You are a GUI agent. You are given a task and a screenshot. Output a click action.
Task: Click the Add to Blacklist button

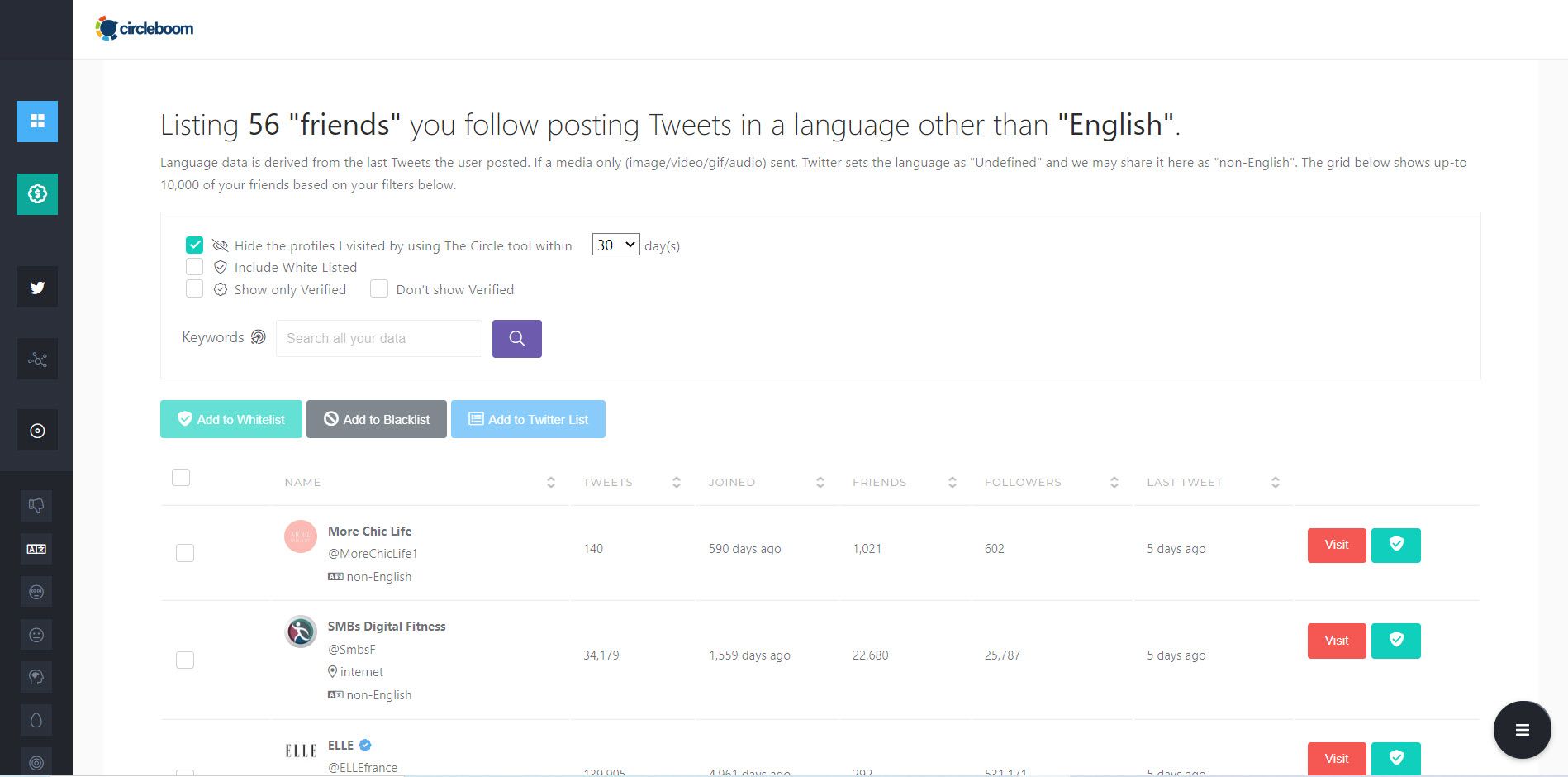(x=377, y=419)
